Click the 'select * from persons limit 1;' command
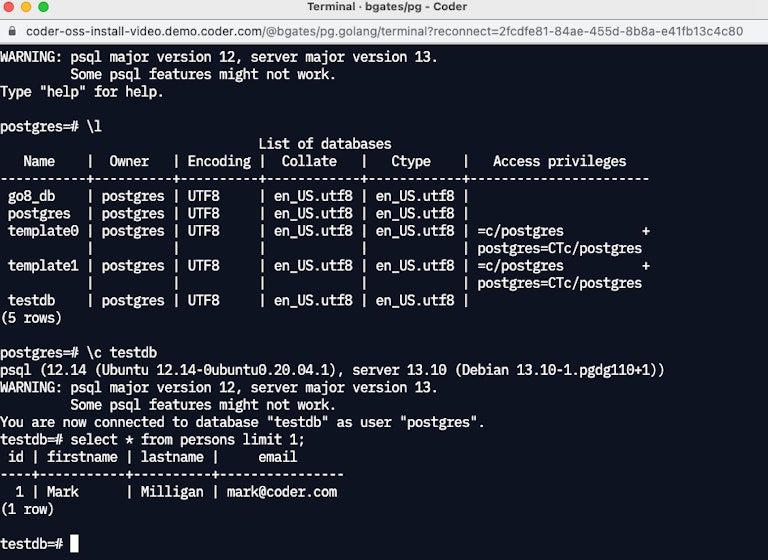The image size is (768, 560). point(187,439)
